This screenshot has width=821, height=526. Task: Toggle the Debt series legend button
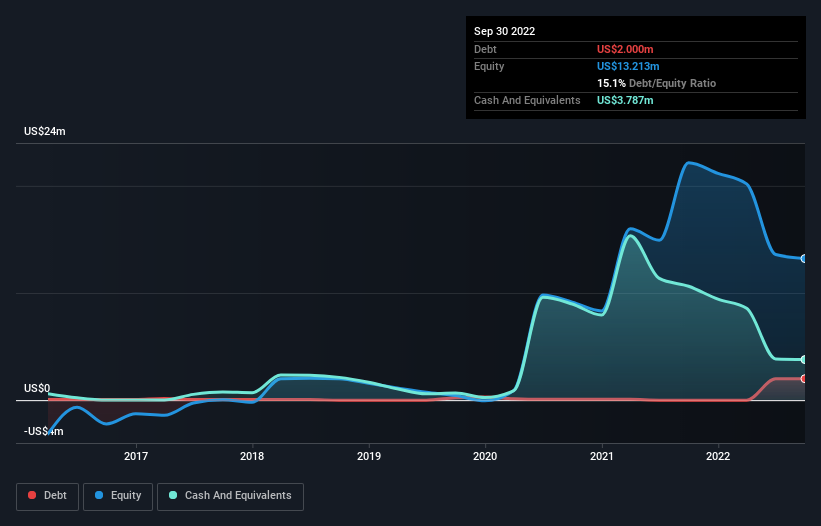(47, 496)
